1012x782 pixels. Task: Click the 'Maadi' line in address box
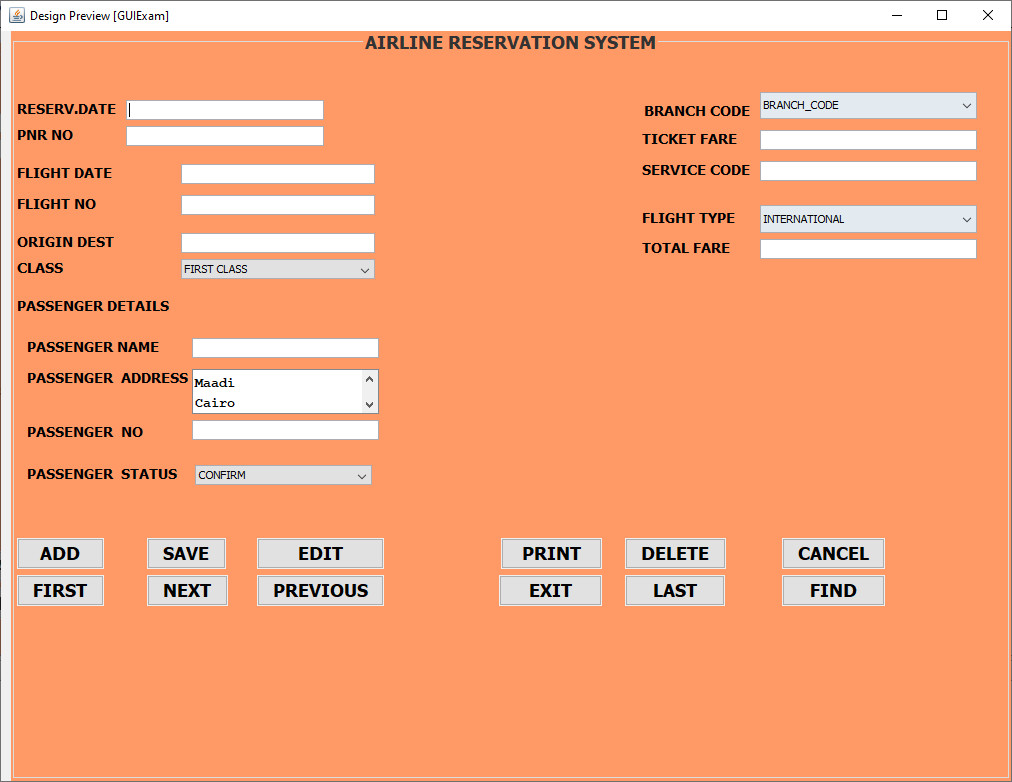tap(214, 383)
